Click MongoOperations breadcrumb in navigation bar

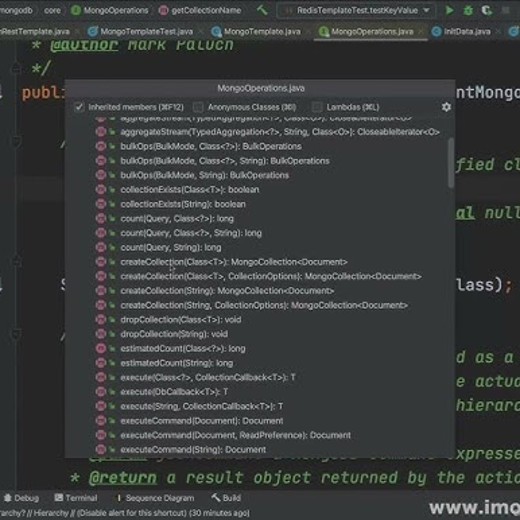click(x=110, y=11)
